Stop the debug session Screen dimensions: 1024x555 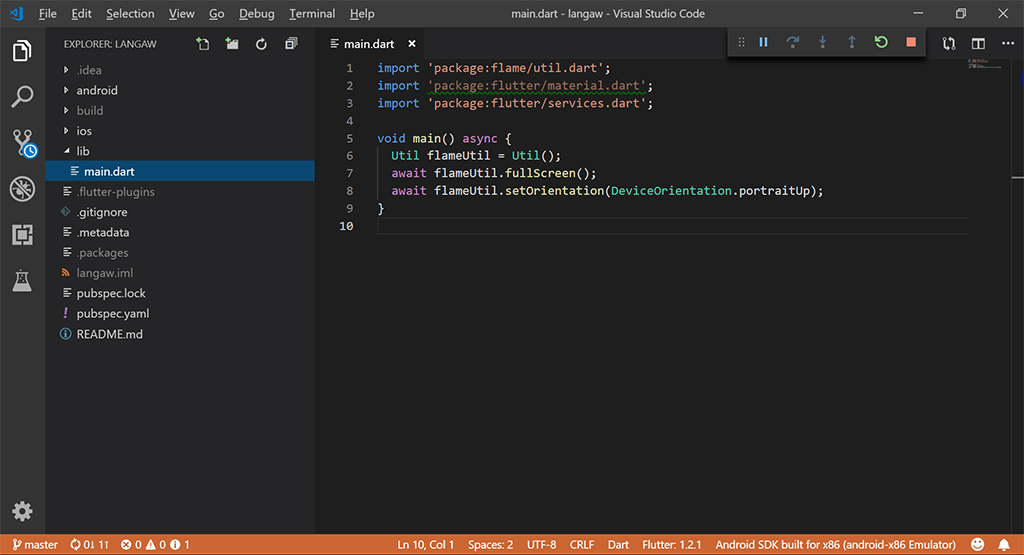click(x=910, y=42)
